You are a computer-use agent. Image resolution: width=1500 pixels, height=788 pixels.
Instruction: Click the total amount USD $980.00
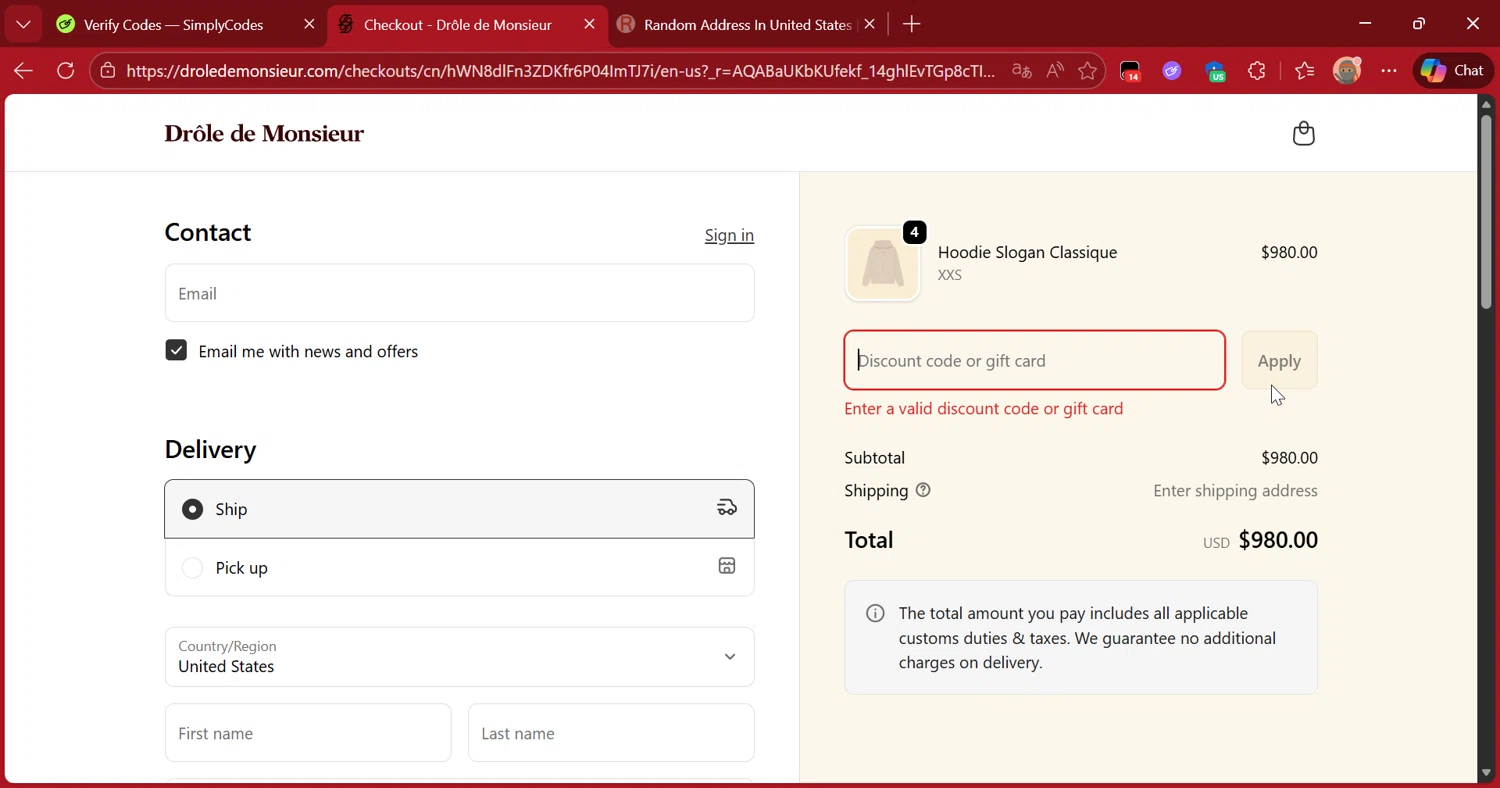(x=1260, y=540)
